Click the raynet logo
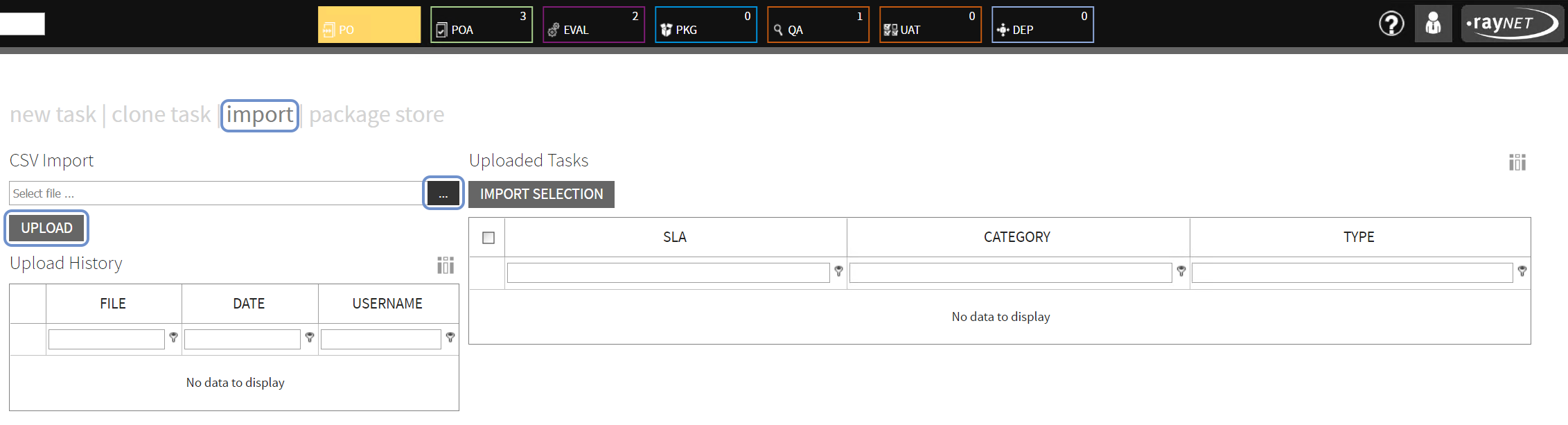Image resolution: width=1568 pixels, height=425 pixels. point(1510,24)
